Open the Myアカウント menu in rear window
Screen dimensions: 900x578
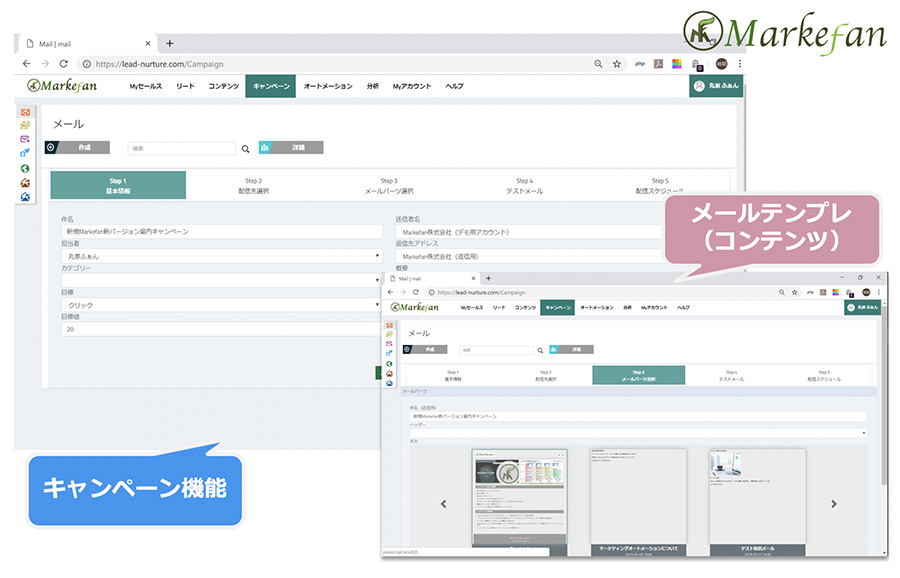[x=412, y=86]
